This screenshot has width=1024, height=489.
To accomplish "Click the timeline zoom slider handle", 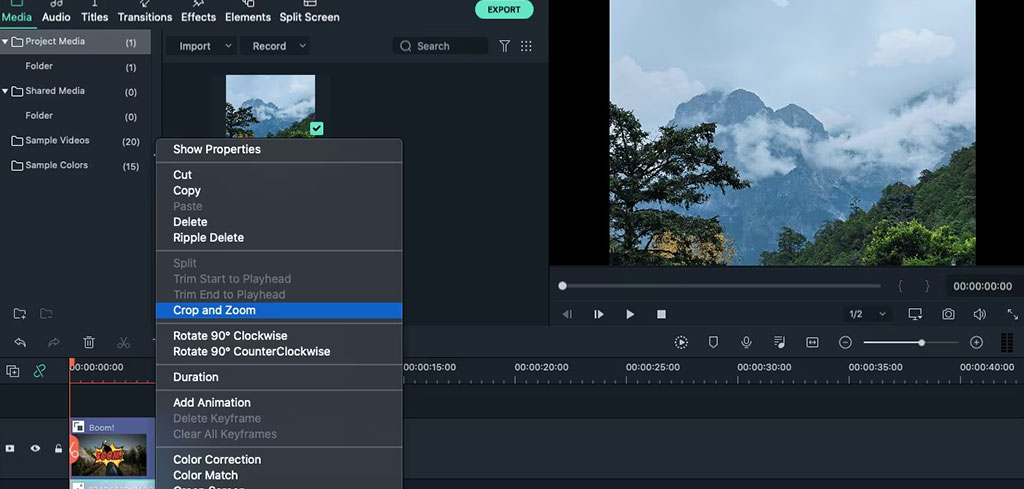I will tap(921, 342).
